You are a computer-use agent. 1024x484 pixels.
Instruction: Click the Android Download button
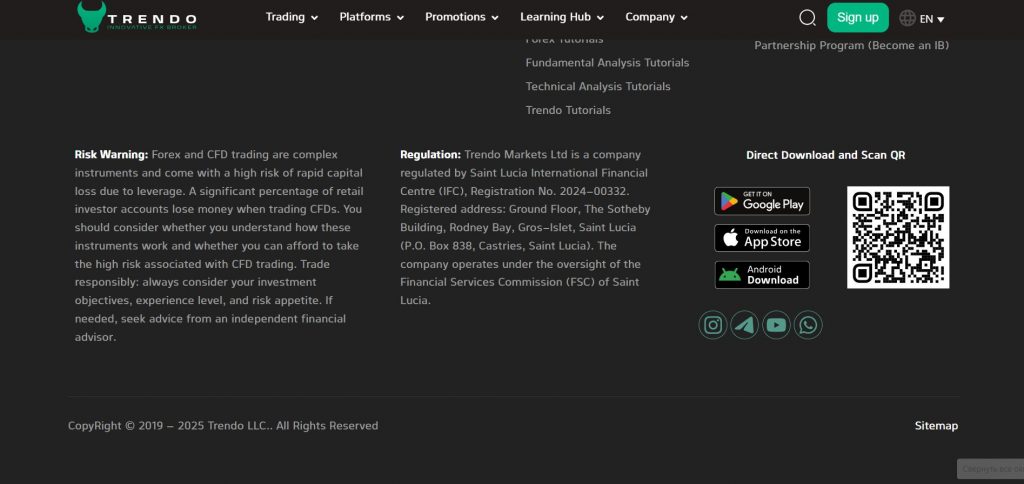pyautogui.click(x=762, y=275)
